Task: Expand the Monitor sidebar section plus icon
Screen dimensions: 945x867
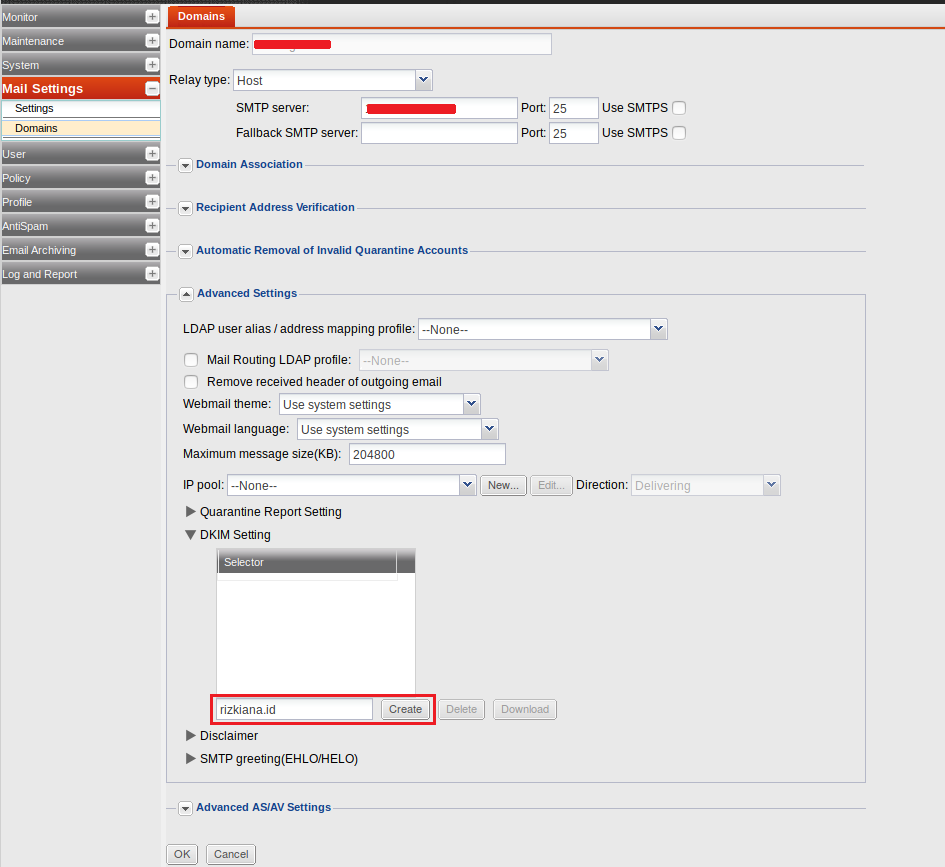Action: point(151,16)
